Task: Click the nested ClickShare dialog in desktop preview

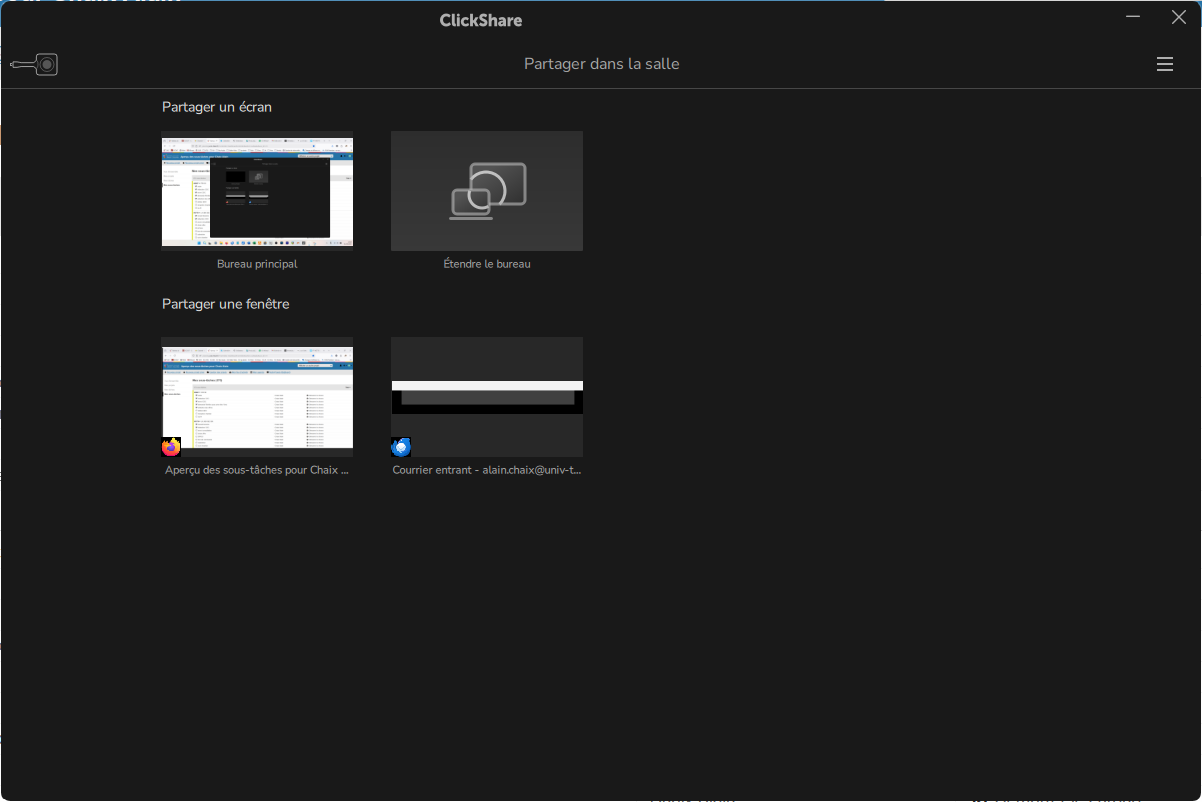Action: point(269,197)
